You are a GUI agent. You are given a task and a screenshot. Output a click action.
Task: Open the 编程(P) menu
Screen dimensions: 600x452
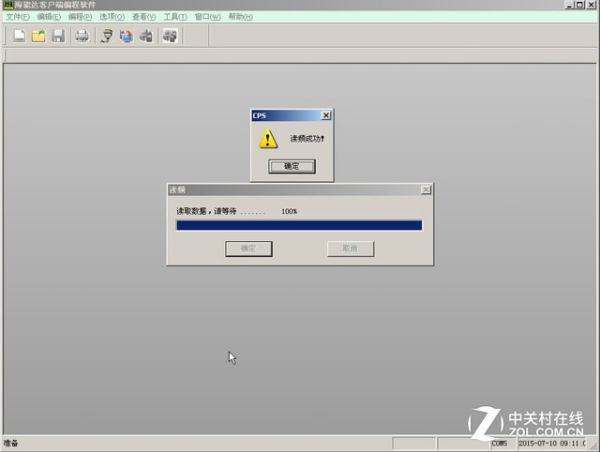81,17
